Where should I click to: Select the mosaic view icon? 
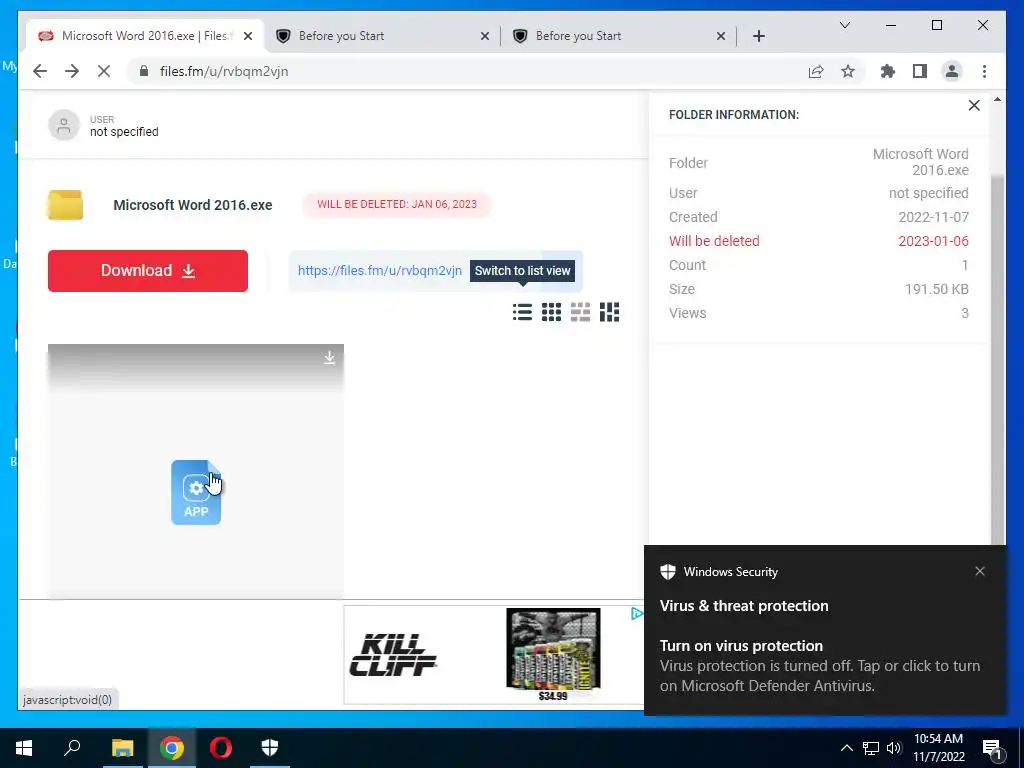point(609,312)
